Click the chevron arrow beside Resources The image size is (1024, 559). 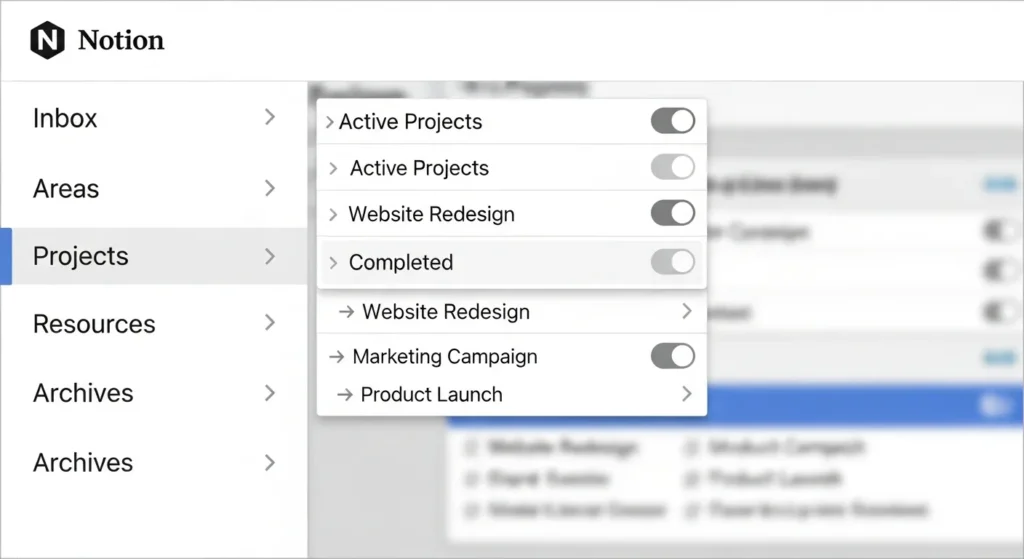269,323
